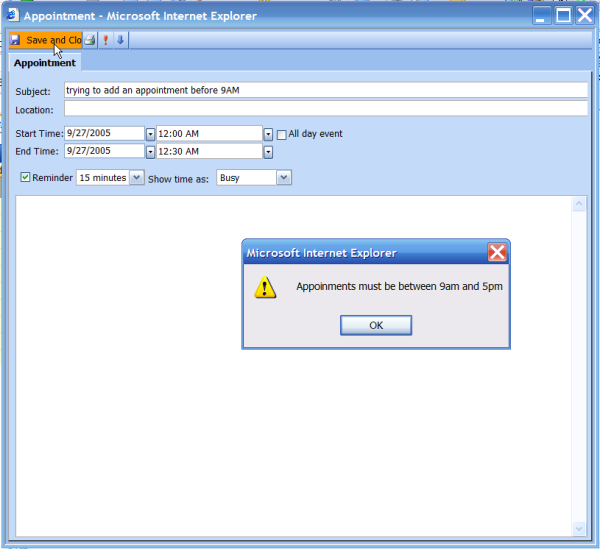Close the alert dialog with the red X

pyautogui.click(x=497, y=252)
